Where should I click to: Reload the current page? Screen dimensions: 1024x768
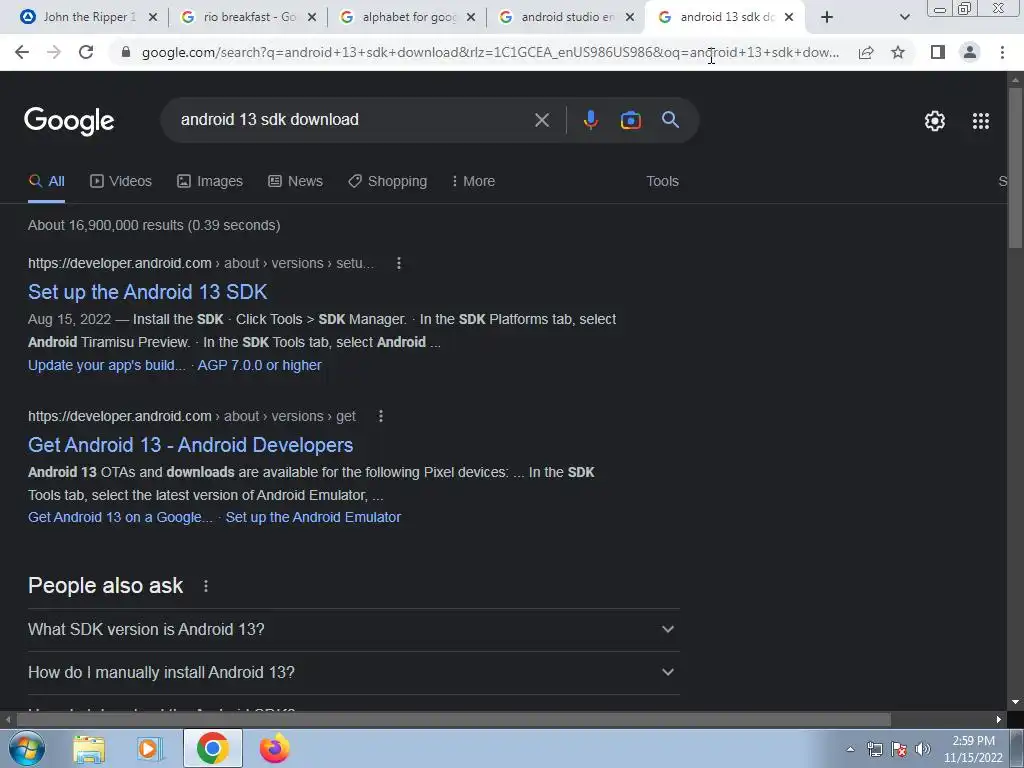pyautogui.click(x=86, y=52)
